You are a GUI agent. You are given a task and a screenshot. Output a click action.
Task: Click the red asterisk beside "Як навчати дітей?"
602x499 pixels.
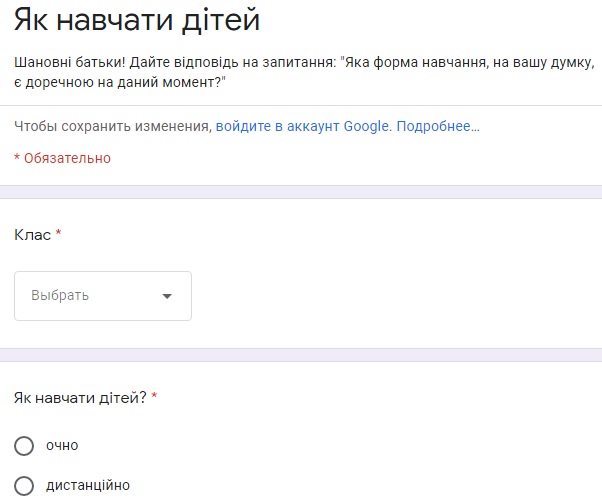point(154,397)
